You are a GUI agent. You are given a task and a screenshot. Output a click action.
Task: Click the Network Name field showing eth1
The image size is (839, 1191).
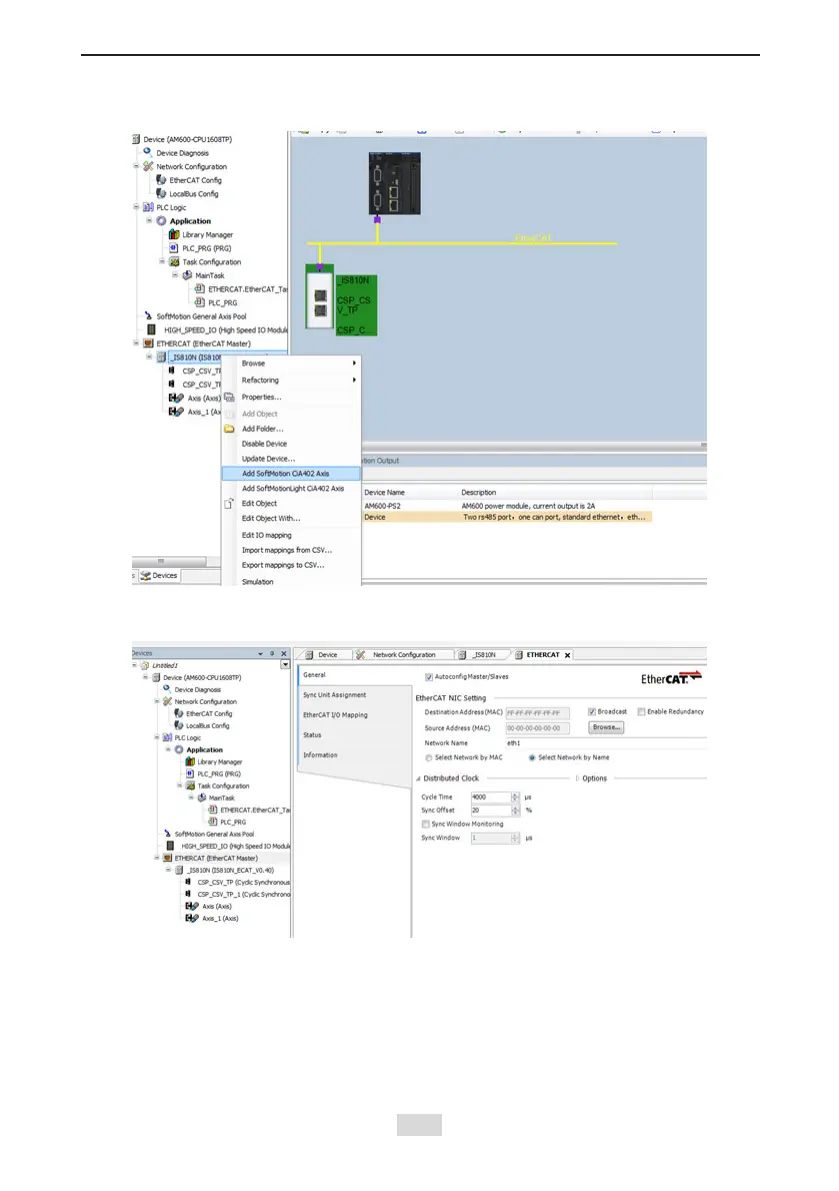coord(606,743)
